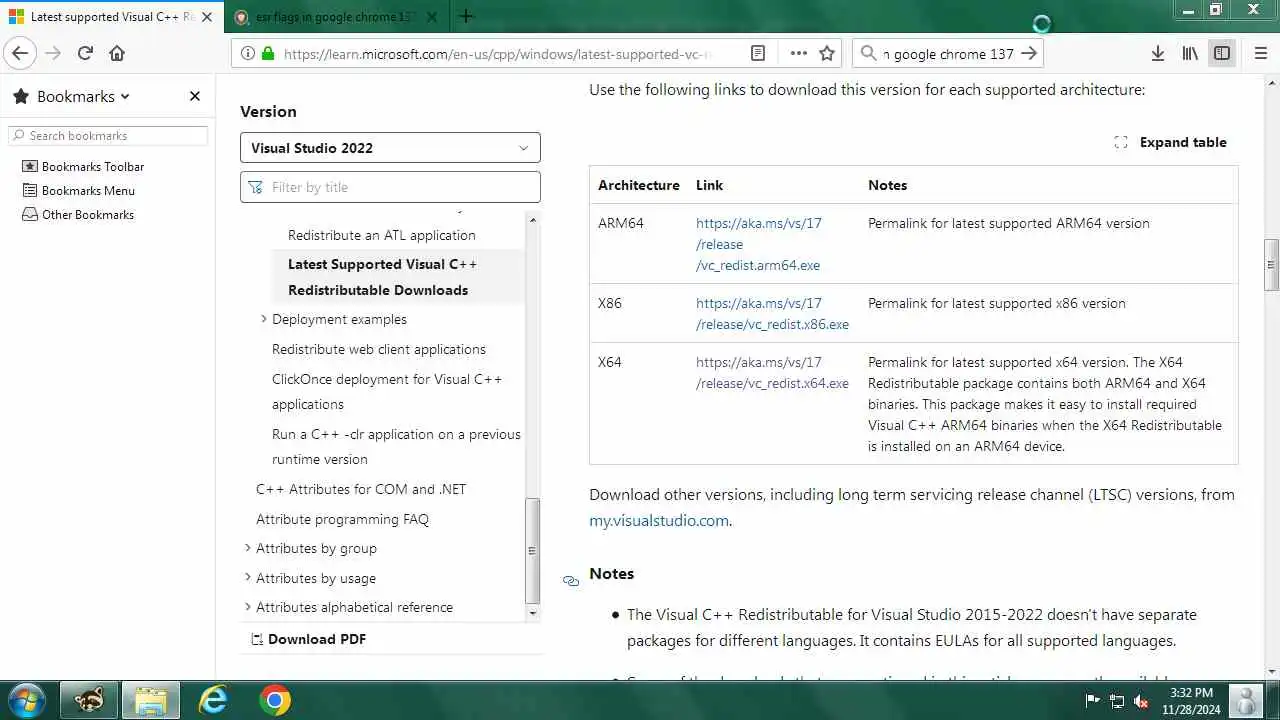
Task: Click the Filter by title field
Action: [x=390, y=187]
